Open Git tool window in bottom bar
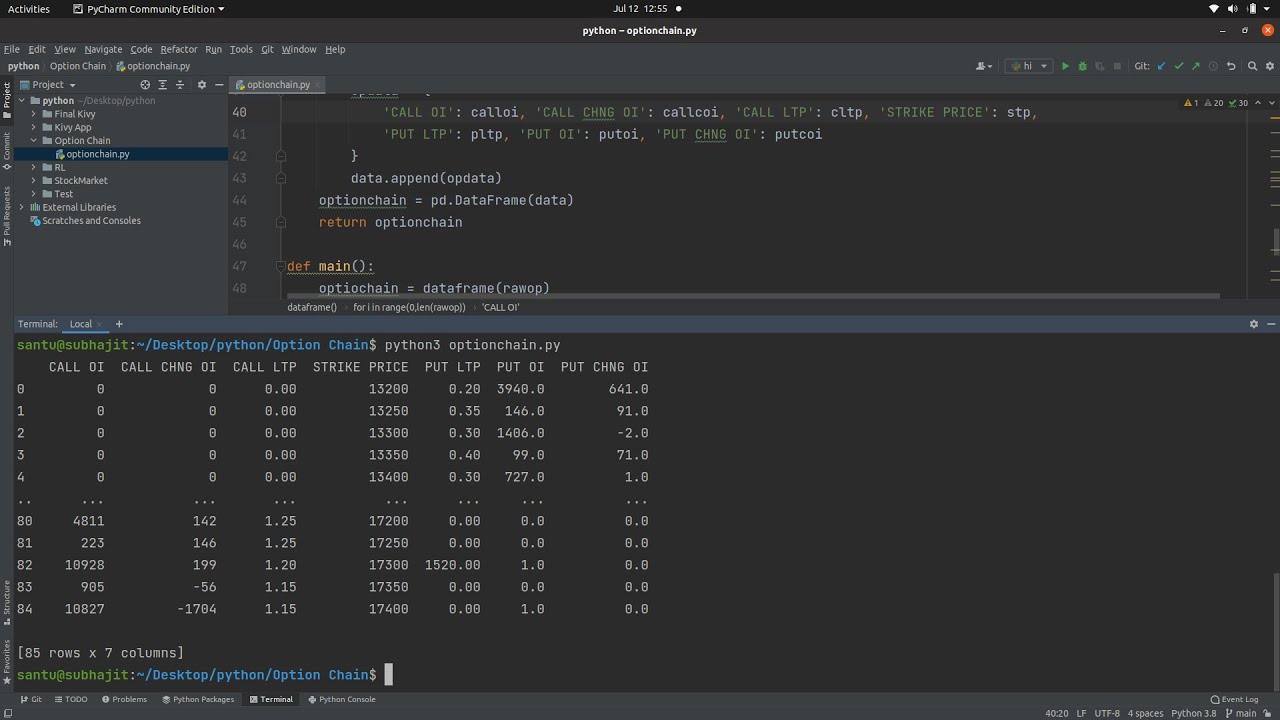Viewport: 1280px width, 720px height. pos(31,699)
